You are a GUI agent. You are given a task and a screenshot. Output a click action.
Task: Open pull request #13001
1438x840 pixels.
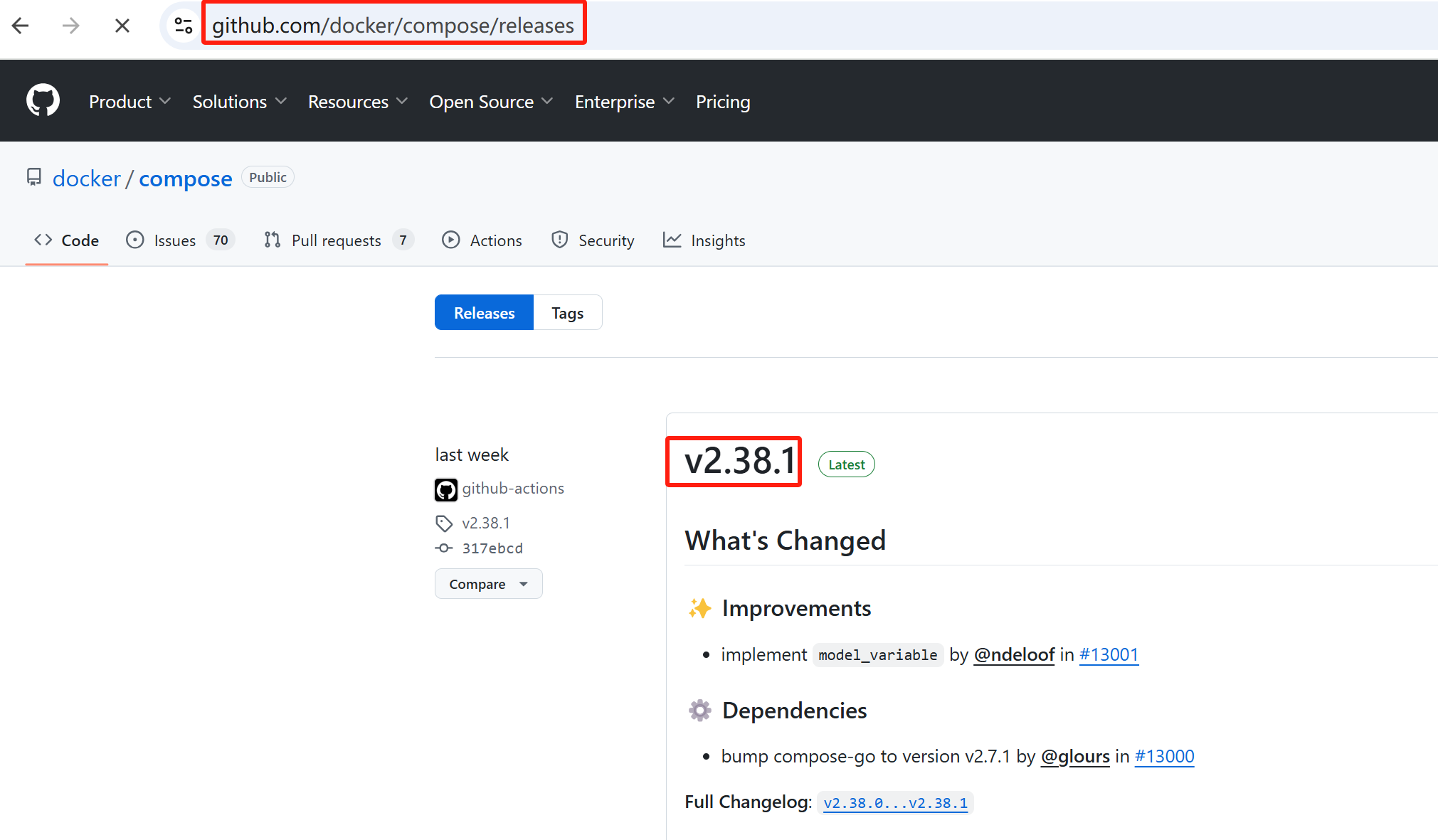(1109, 654)
